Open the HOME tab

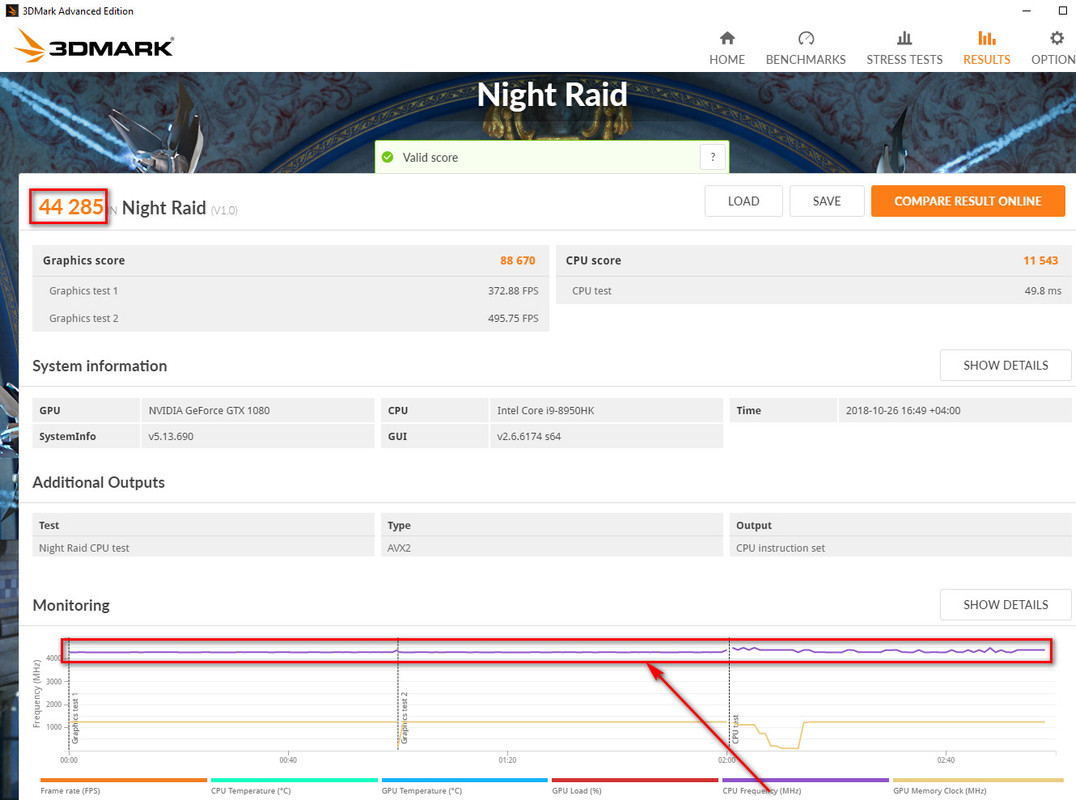[727, 48]
